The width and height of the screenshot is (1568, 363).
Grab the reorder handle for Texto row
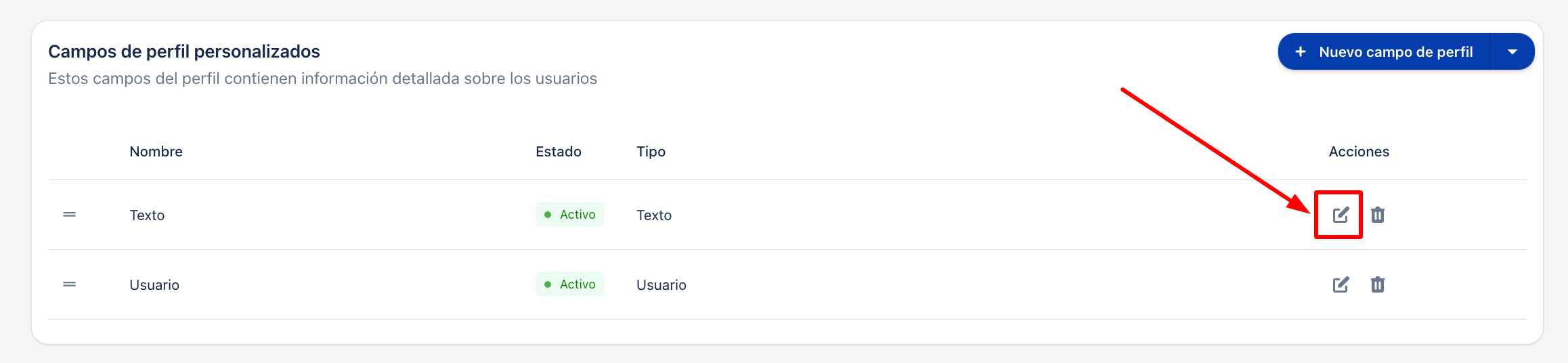[69, 215]
